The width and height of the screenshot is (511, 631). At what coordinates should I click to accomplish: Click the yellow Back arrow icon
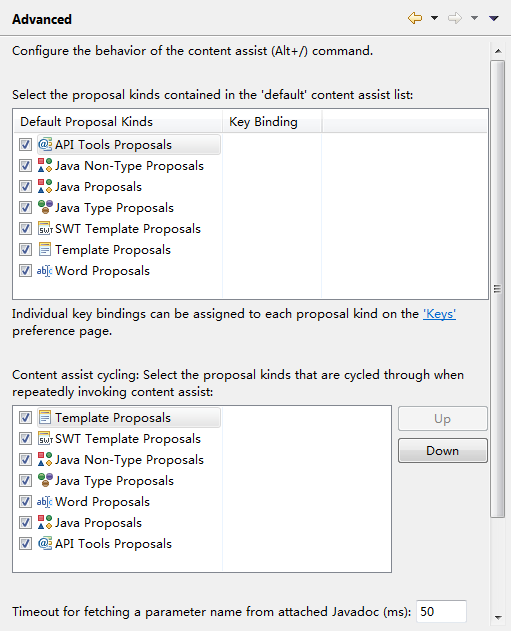click(415, 18)
